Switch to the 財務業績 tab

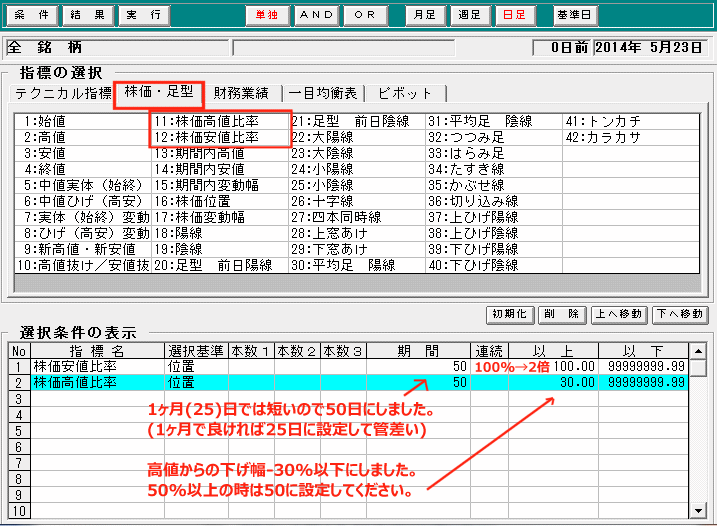click(241, 94)
